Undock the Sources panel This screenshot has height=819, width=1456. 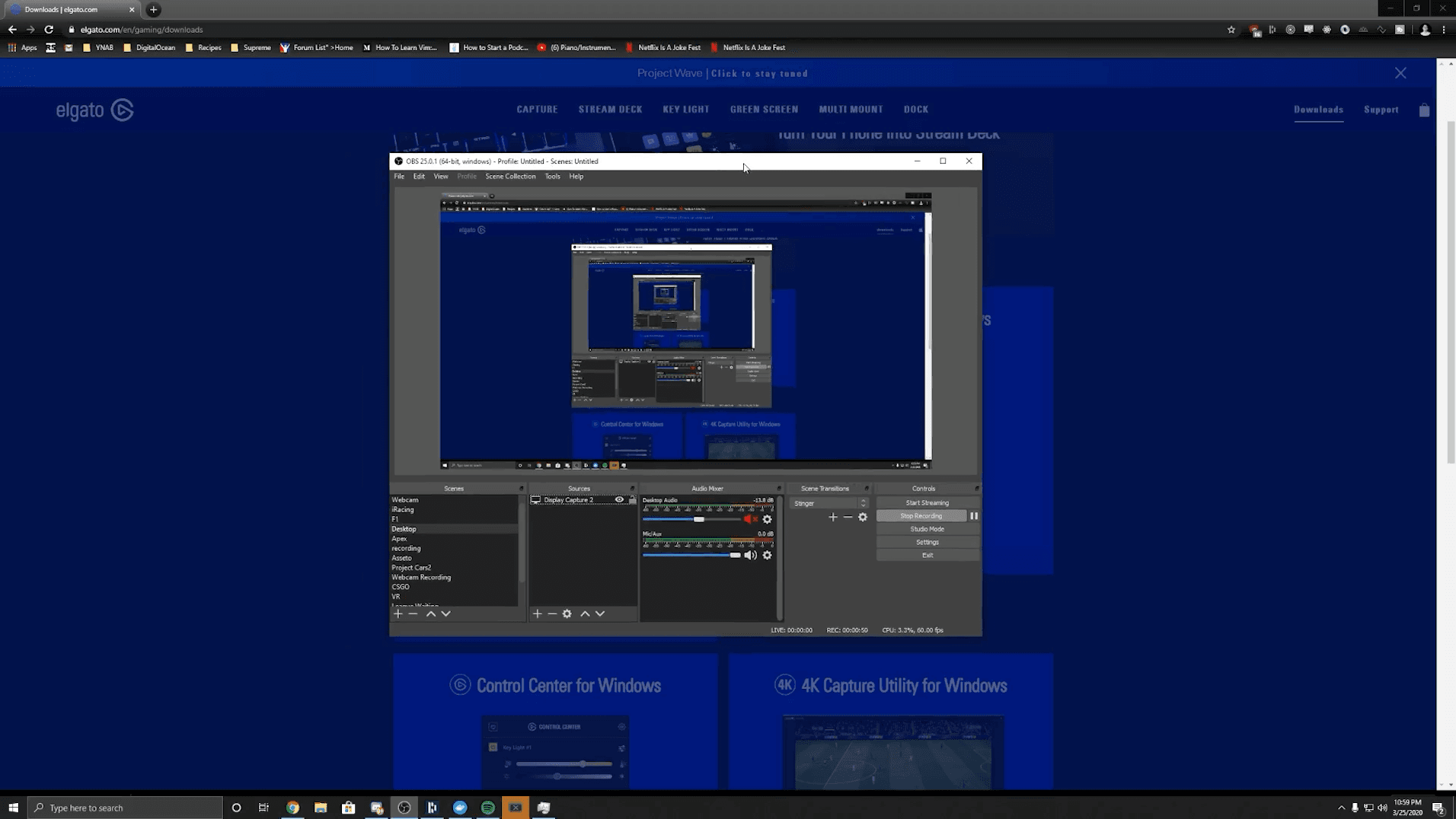coord(632,489)
